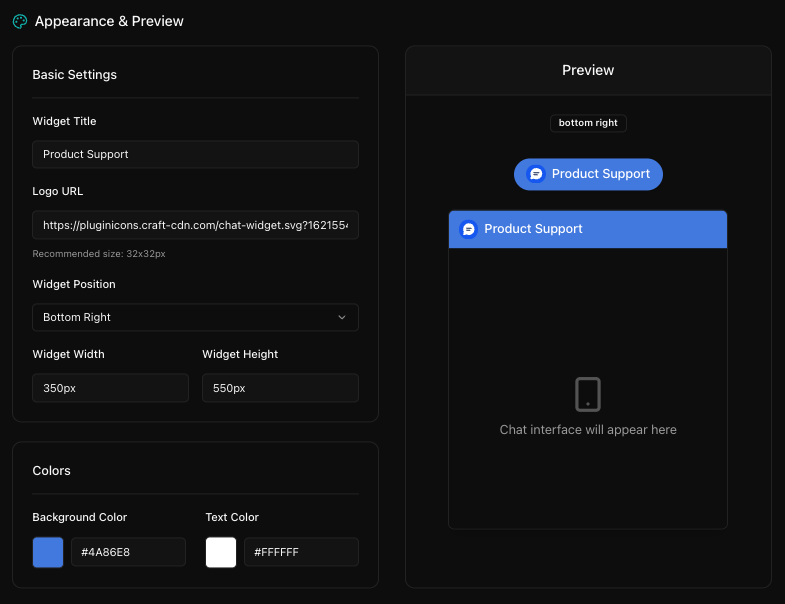Click the blue Product Support widget header bar

tap(588, 229)
